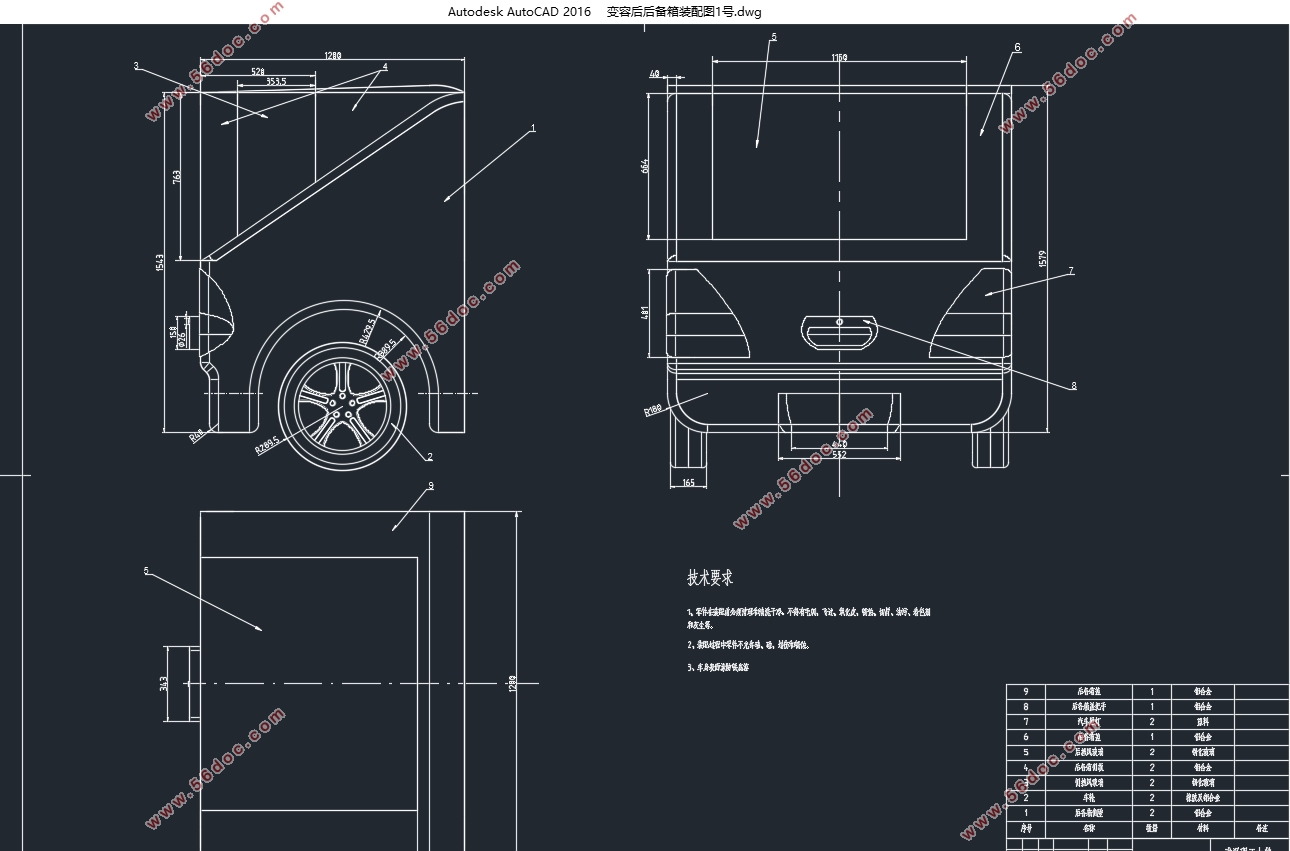Select balloon number 8 in rear view
The image size is (1290, 851).
click(x=1074, y=385)
